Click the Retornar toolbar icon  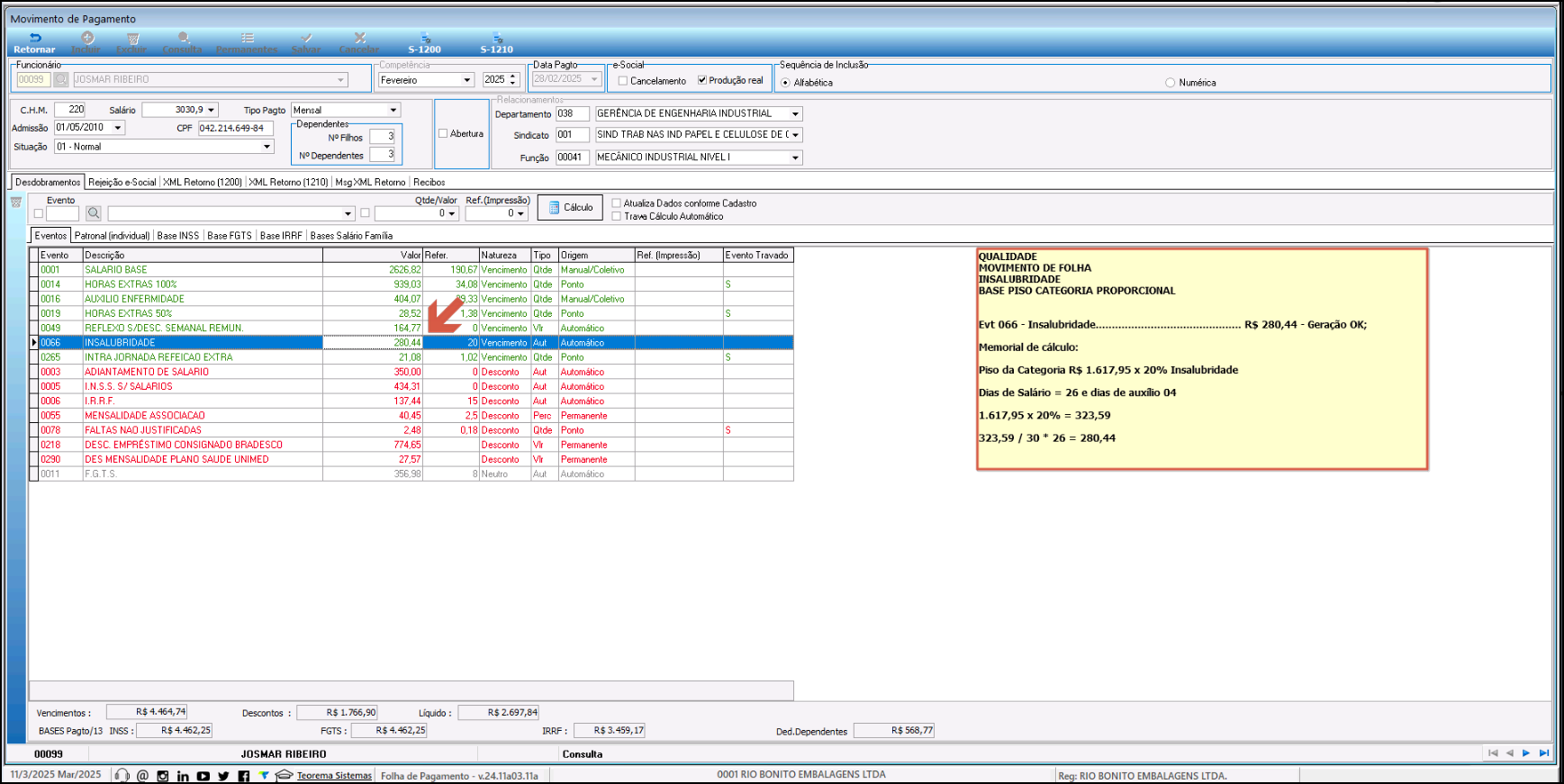tap(35, 38)
